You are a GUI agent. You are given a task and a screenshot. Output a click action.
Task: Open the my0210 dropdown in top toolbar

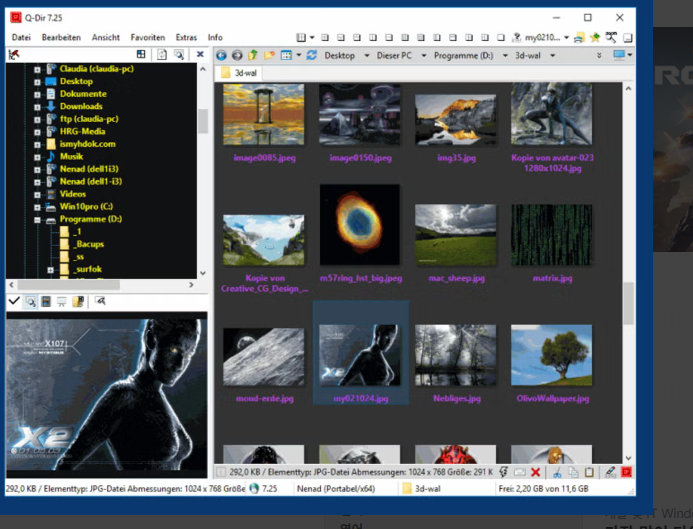click(566, 38)
